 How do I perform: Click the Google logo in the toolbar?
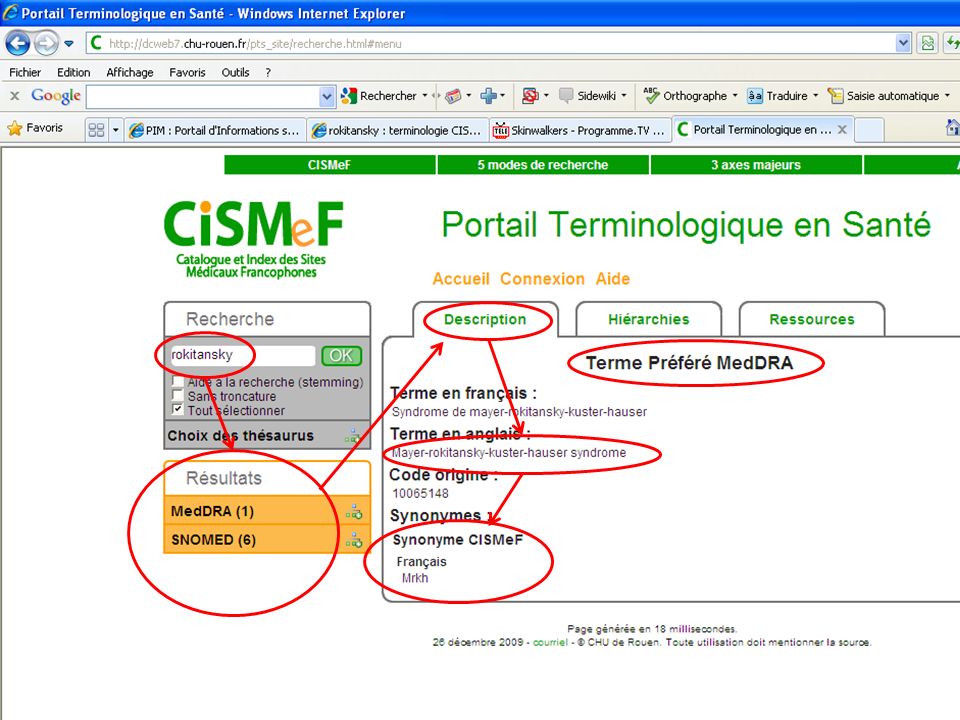[x=56, y=96]
